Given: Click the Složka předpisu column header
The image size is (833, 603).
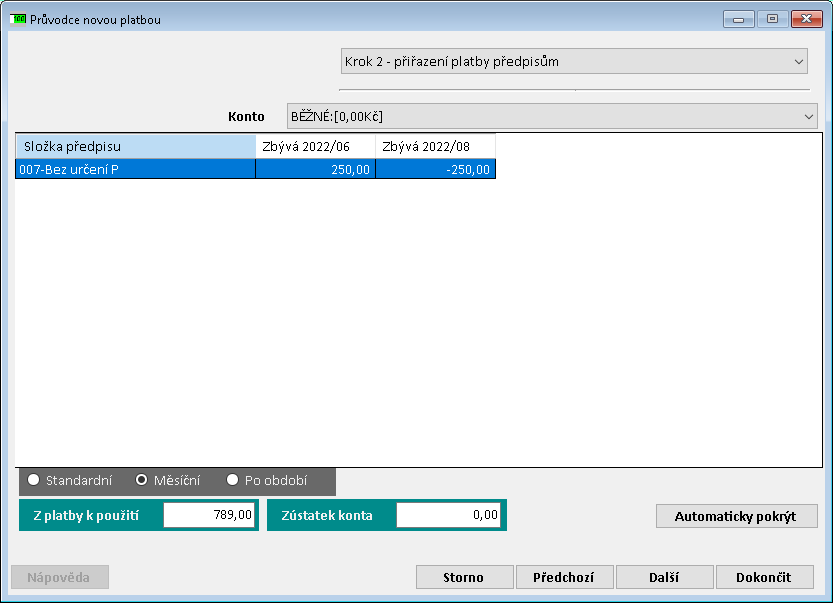Looking at the screenshot, I should pos(135,146).
